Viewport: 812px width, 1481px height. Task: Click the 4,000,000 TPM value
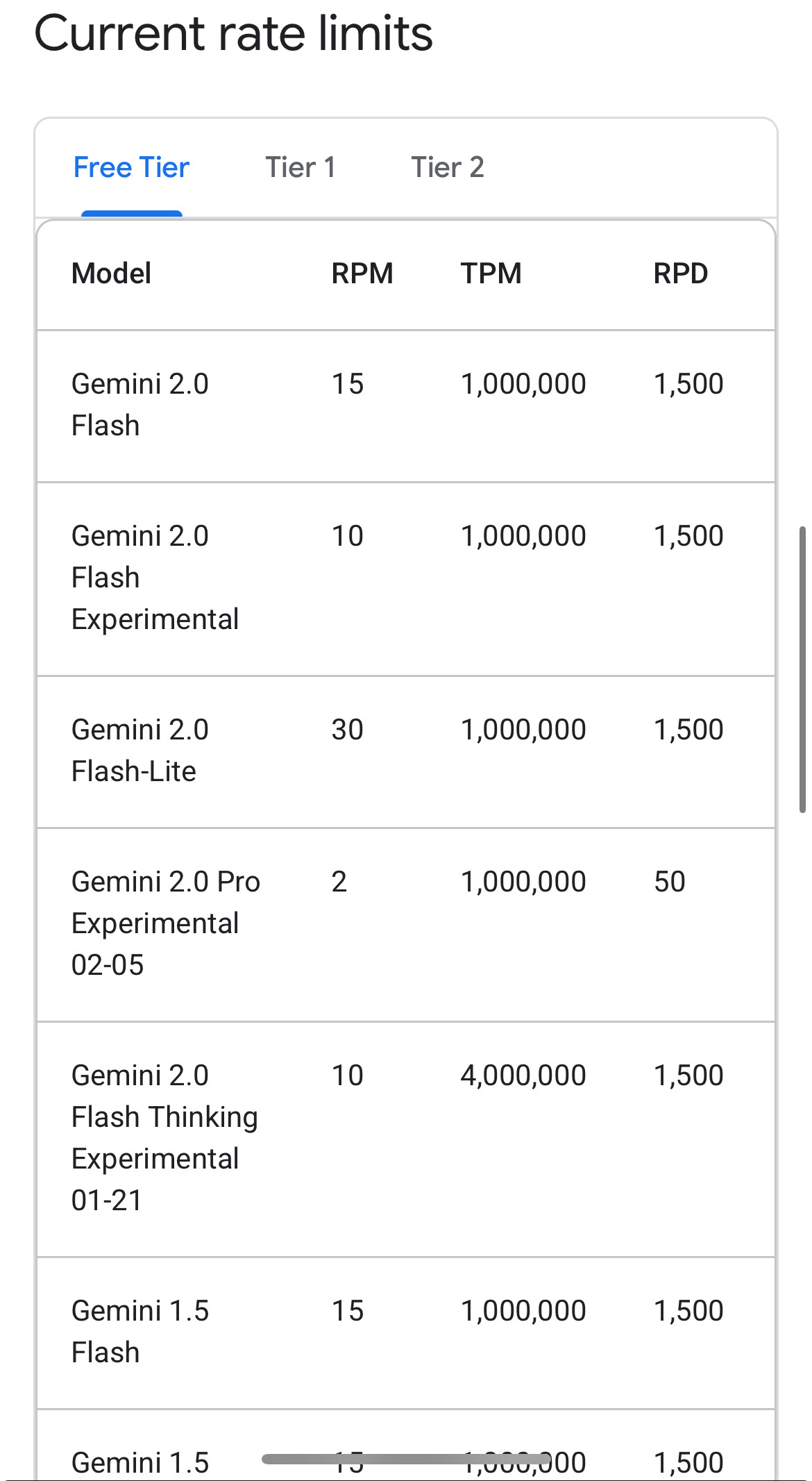coord(523,1076)
